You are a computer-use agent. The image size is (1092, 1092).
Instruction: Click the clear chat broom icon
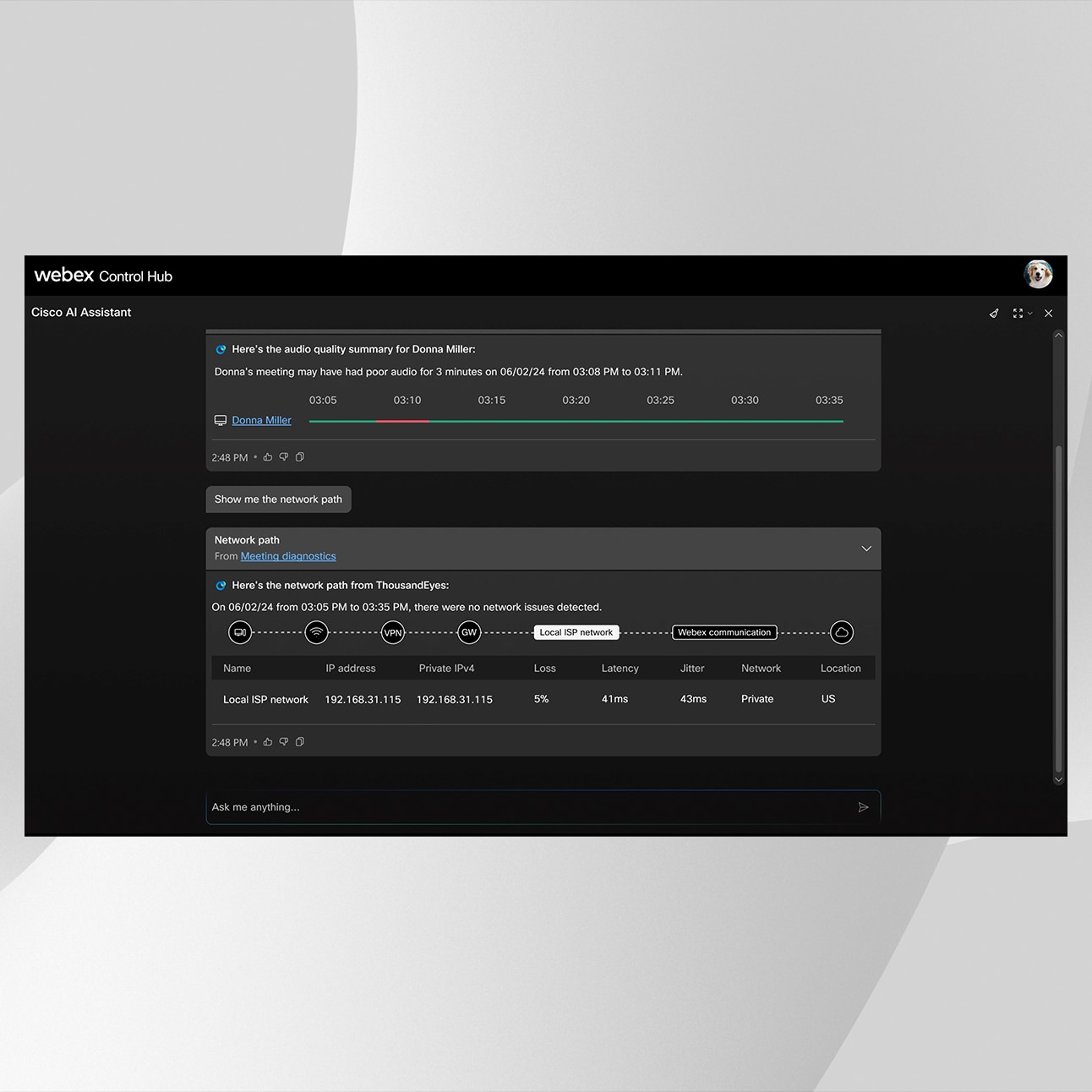[994, 313]
